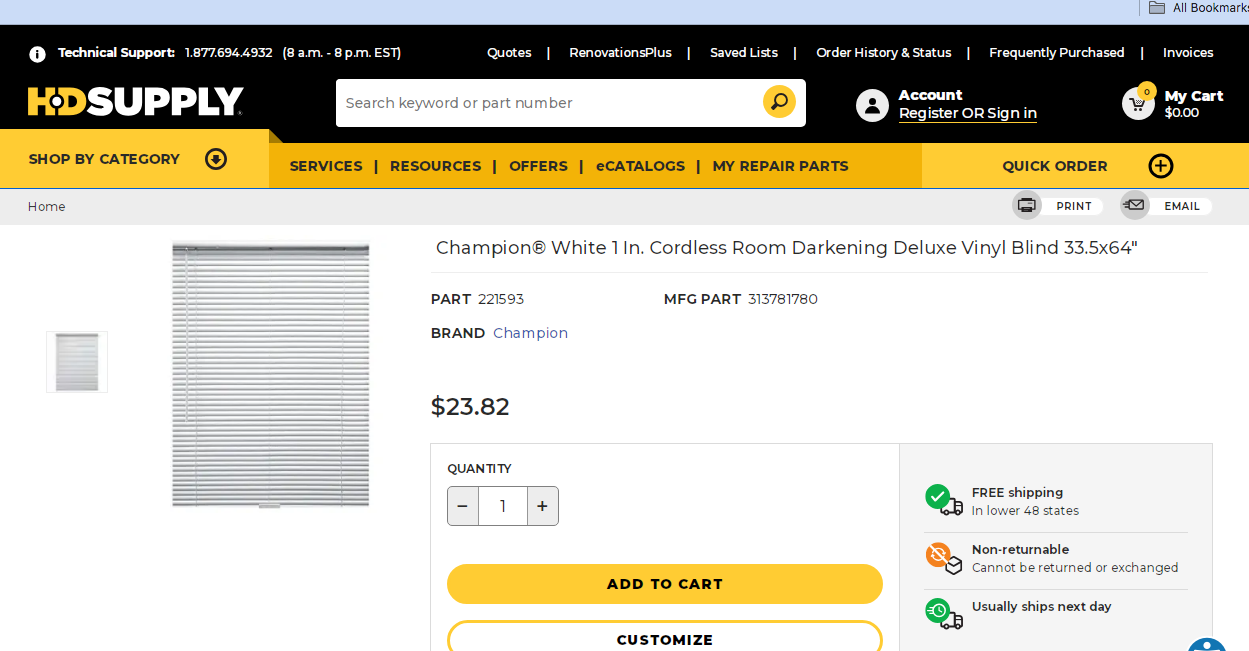Click the account avatar icon

click(x=871, y=103)
